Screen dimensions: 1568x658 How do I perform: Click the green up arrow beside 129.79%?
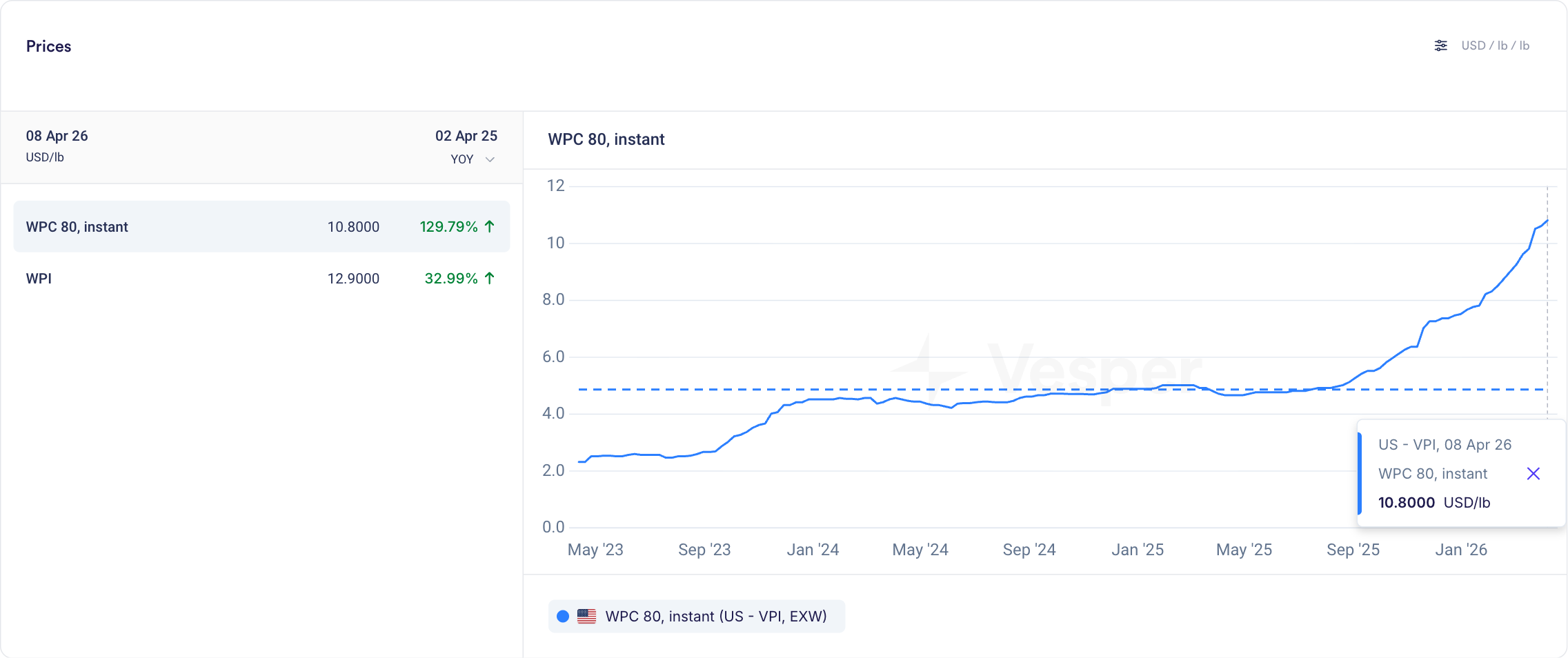click(490, 227)
